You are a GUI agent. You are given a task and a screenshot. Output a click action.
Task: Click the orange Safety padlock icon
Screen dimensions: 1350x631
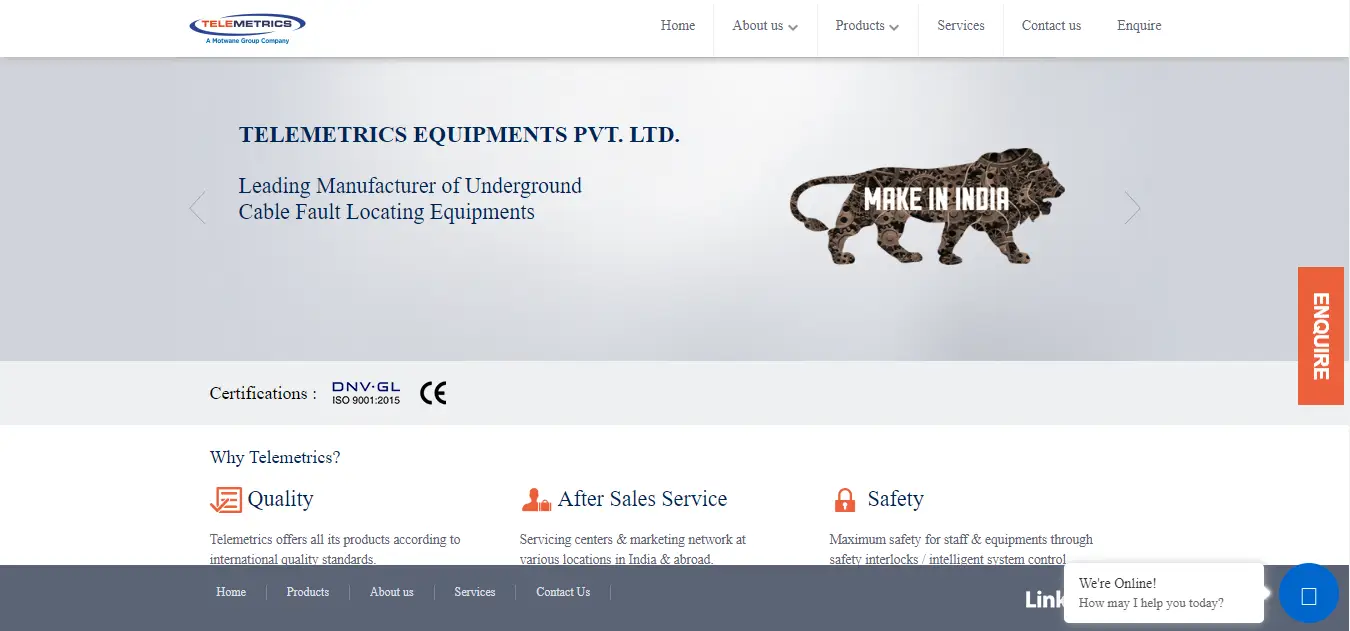(x=845, y=499)
